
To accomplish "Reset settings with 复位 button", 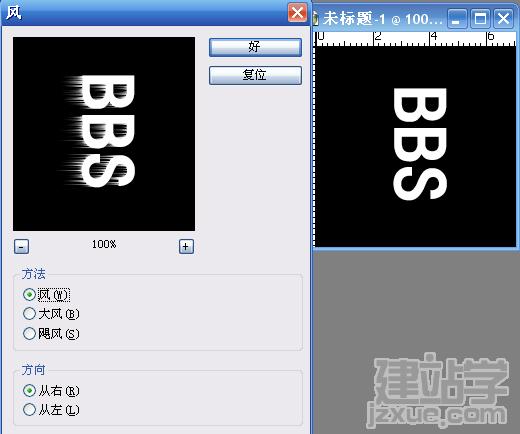I will point(255,75).
